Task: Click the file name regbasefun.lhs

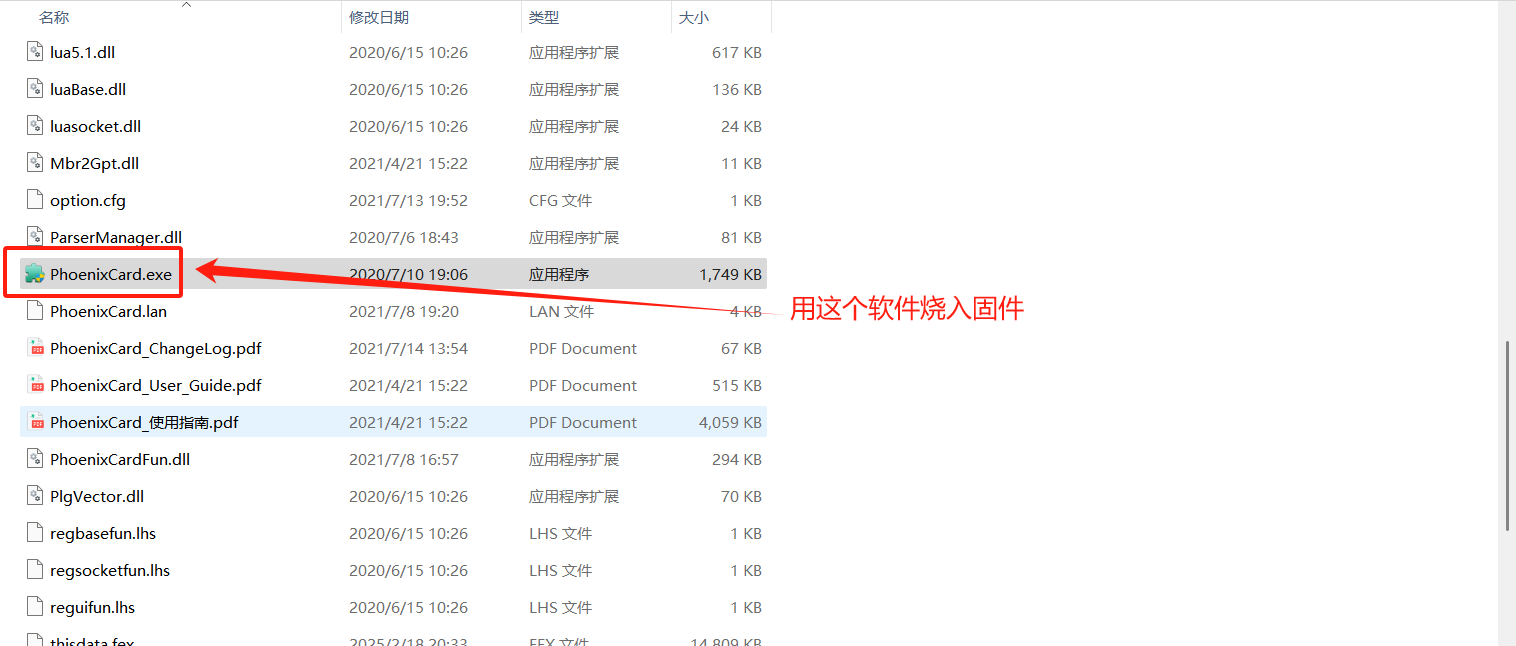Action: click(103, 533)
